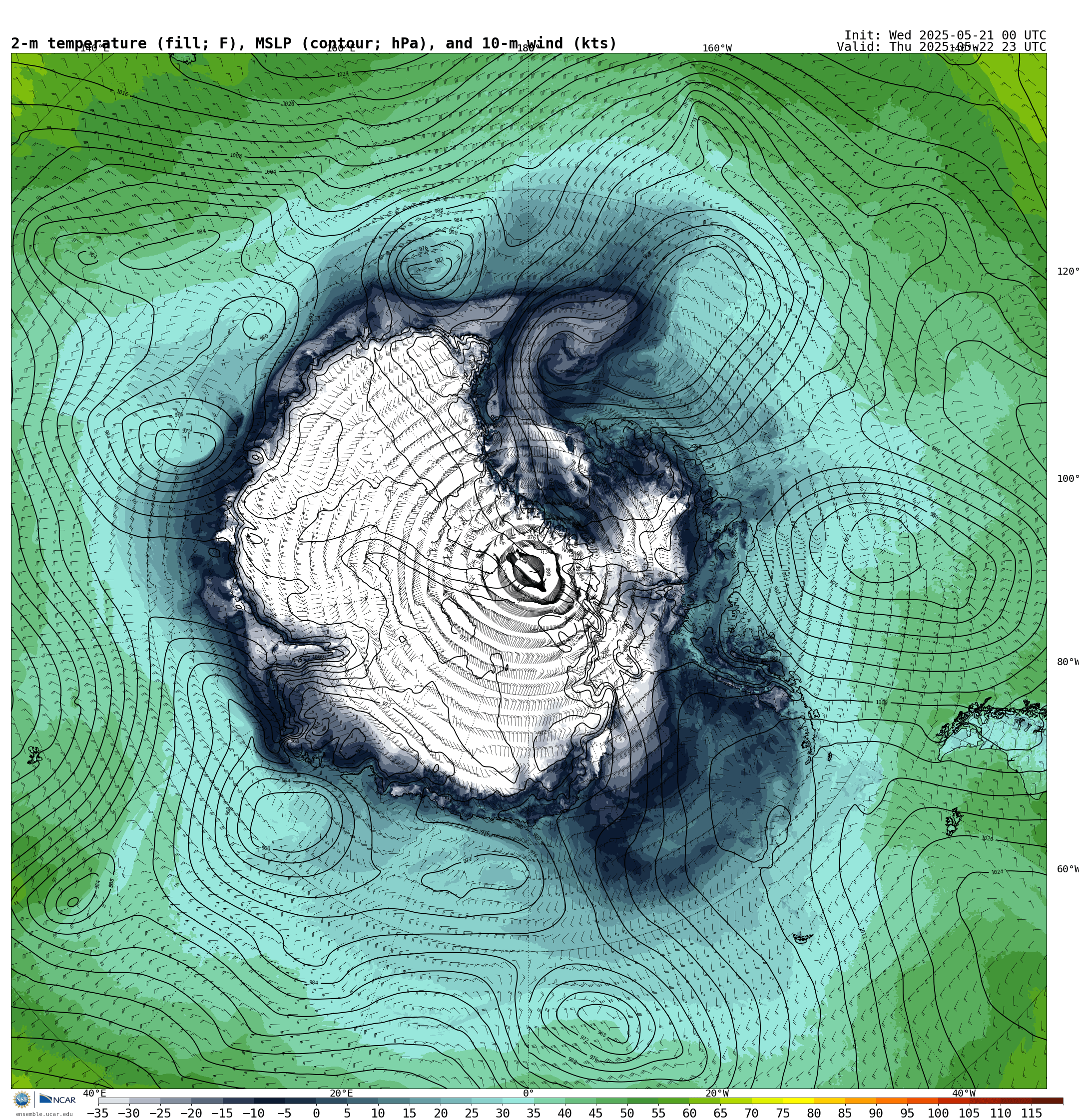Click the '50' colorbar tick label
The height and width of the screenshot is (1120, 1079).
[x=627, y=1113]
